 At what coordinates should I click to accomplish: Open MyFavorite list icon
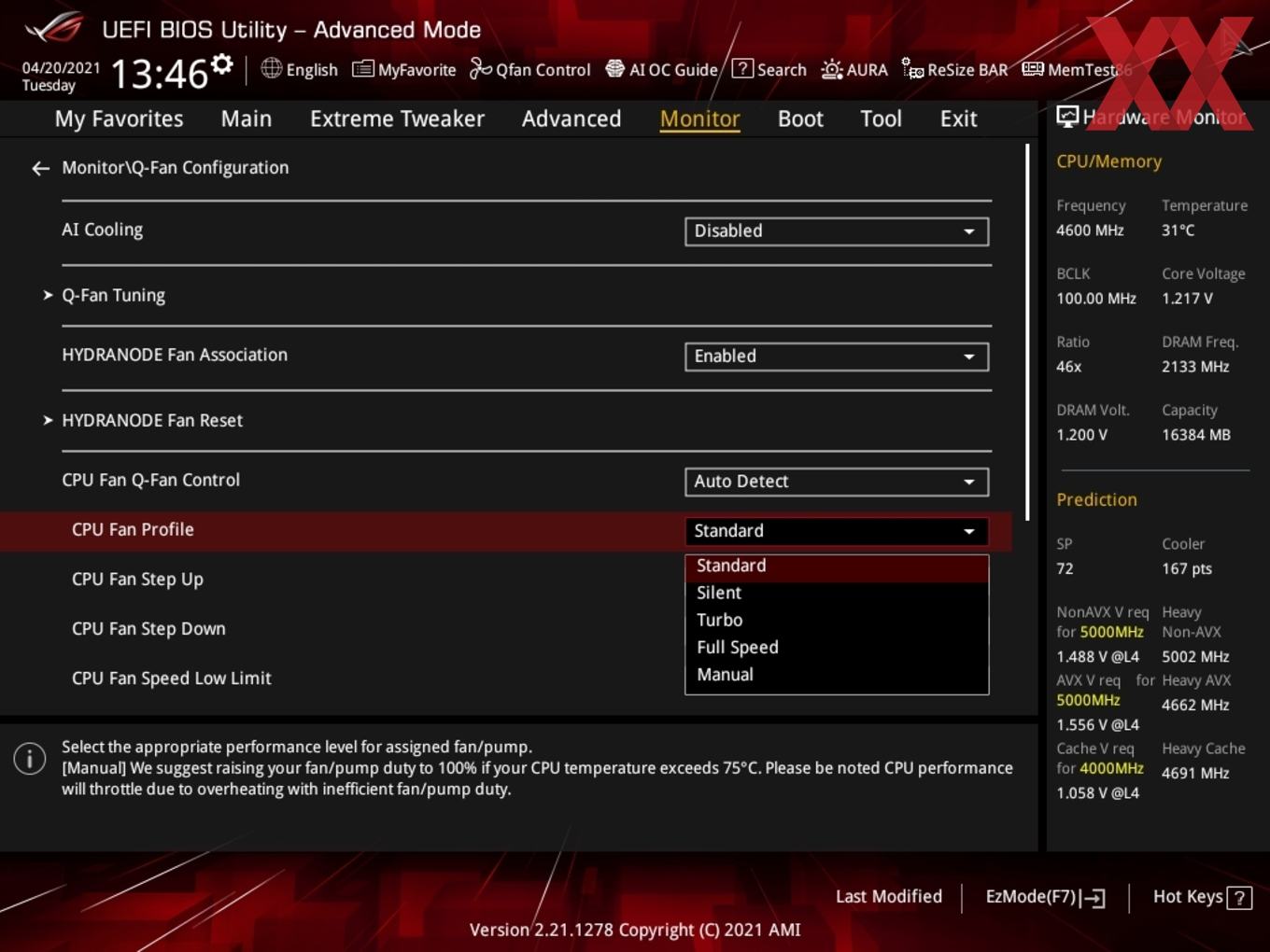click(x=363, y=69)
